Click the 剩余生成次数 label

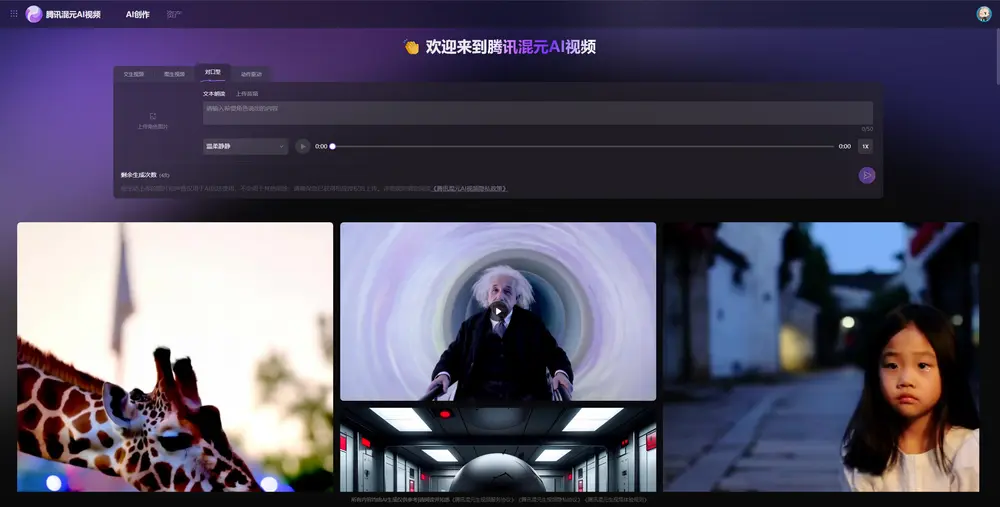pyautogui.click(x=138, y=175)
